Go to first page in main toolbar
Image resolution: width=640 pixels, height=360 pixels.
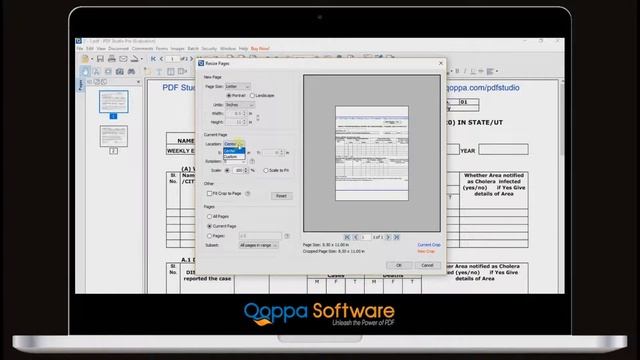click(x=153, y=59)
